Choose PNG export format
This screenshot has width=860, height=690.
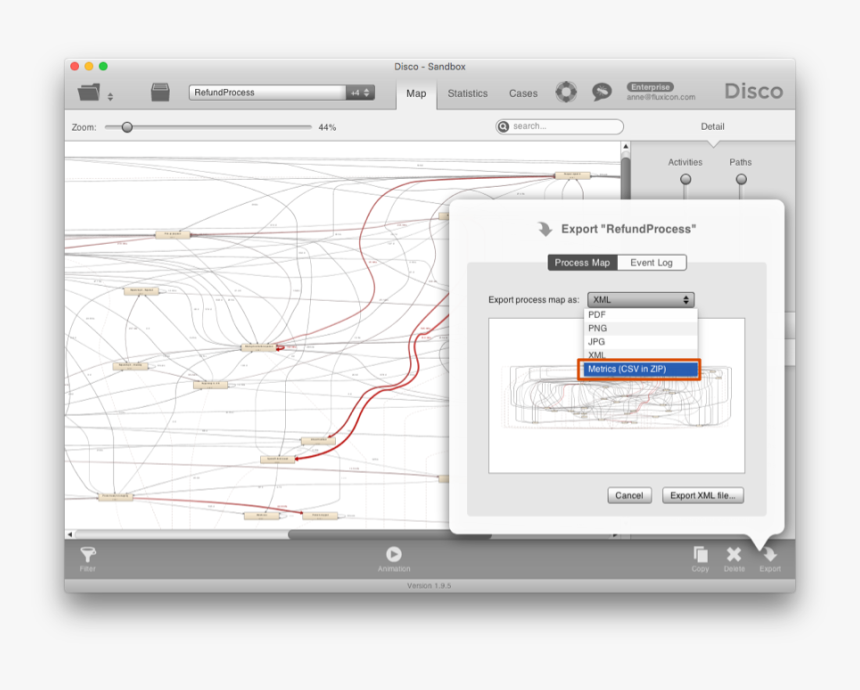[x=641, y=328]
